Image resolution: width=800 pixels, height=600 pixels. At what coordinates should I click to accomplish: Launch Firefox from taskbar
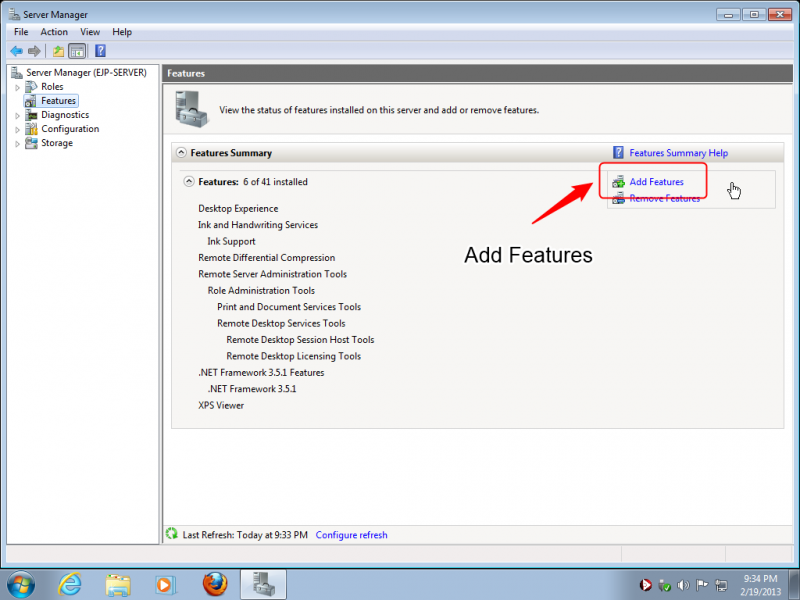[215, 584]
